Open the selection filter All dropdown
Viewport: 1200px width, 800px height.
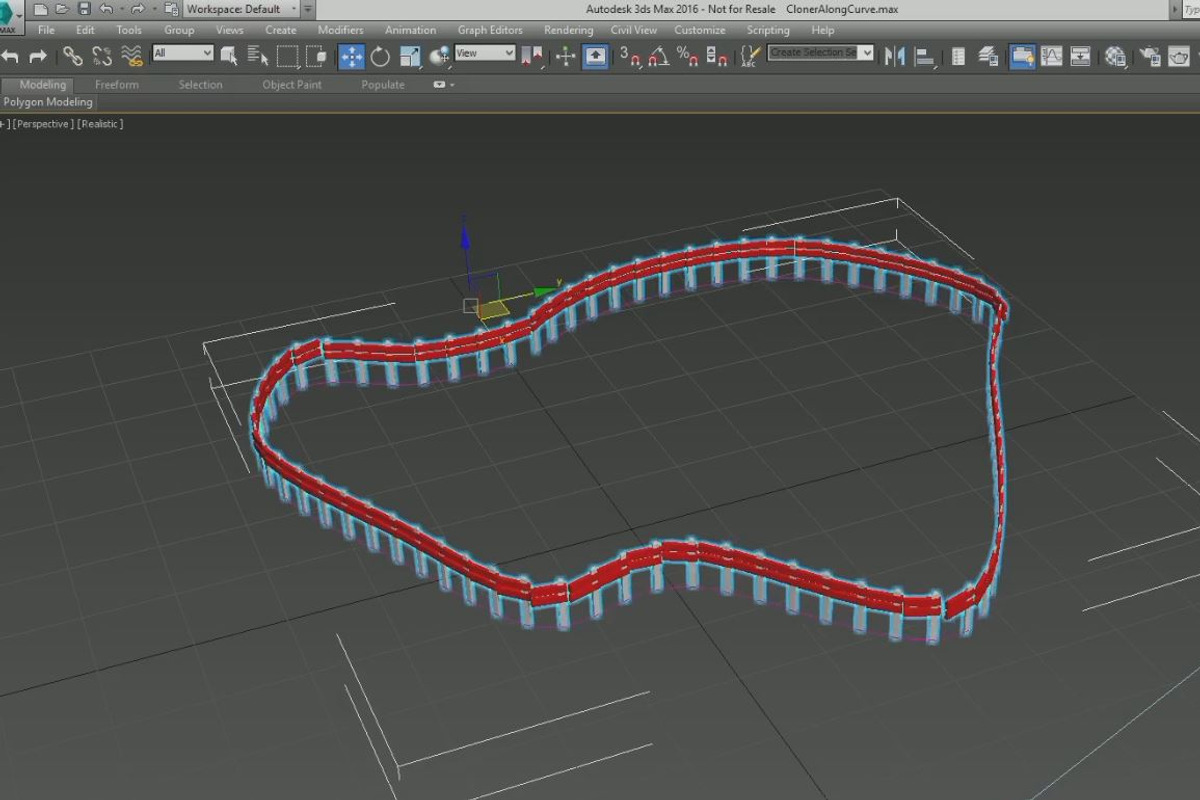pyautogui.click(x=183, y=53)
